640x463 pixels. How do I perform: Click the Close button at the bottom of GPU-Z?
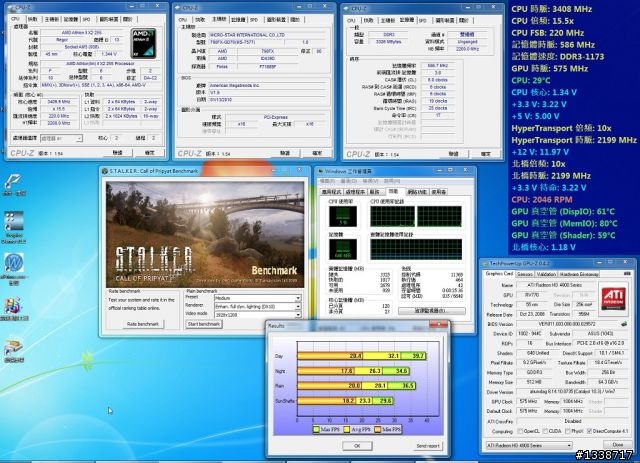(x=617, y=445)
